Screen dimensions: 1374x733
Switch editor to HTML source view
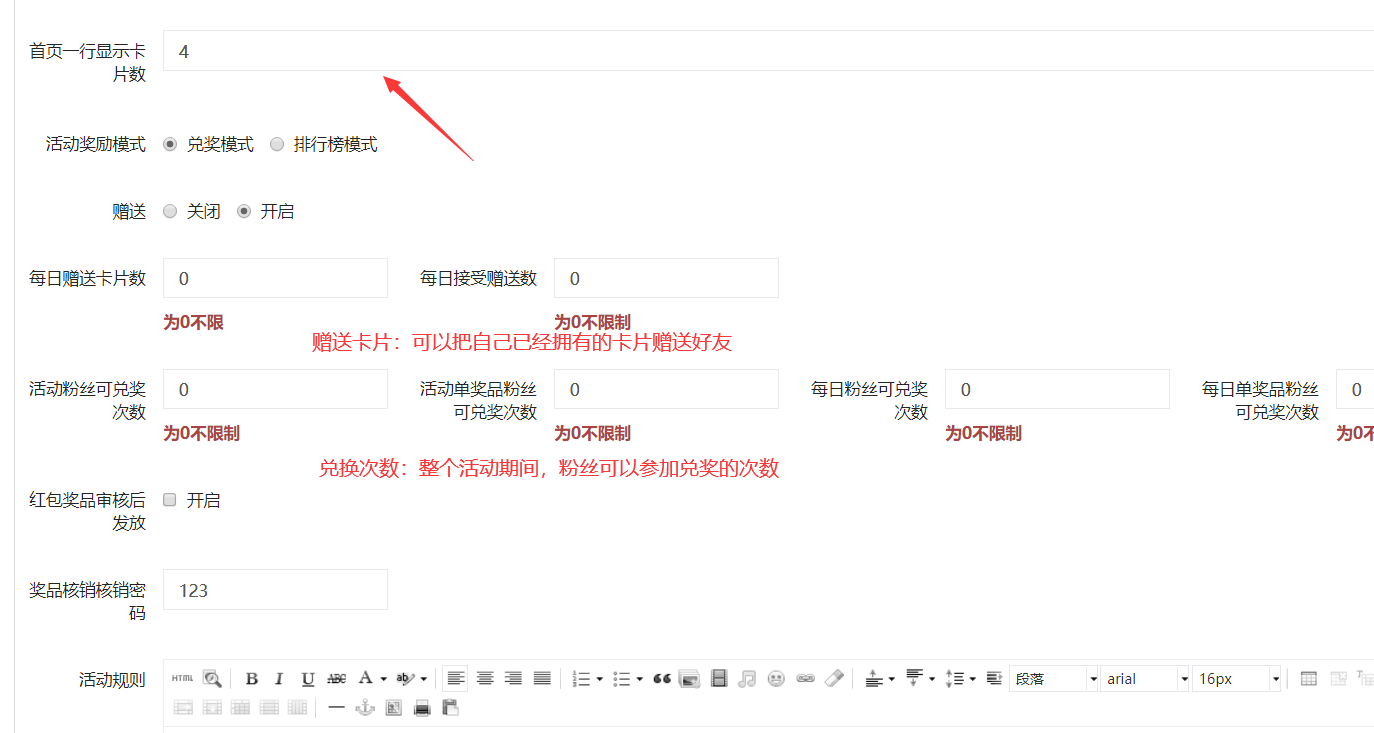coord(182,679)
